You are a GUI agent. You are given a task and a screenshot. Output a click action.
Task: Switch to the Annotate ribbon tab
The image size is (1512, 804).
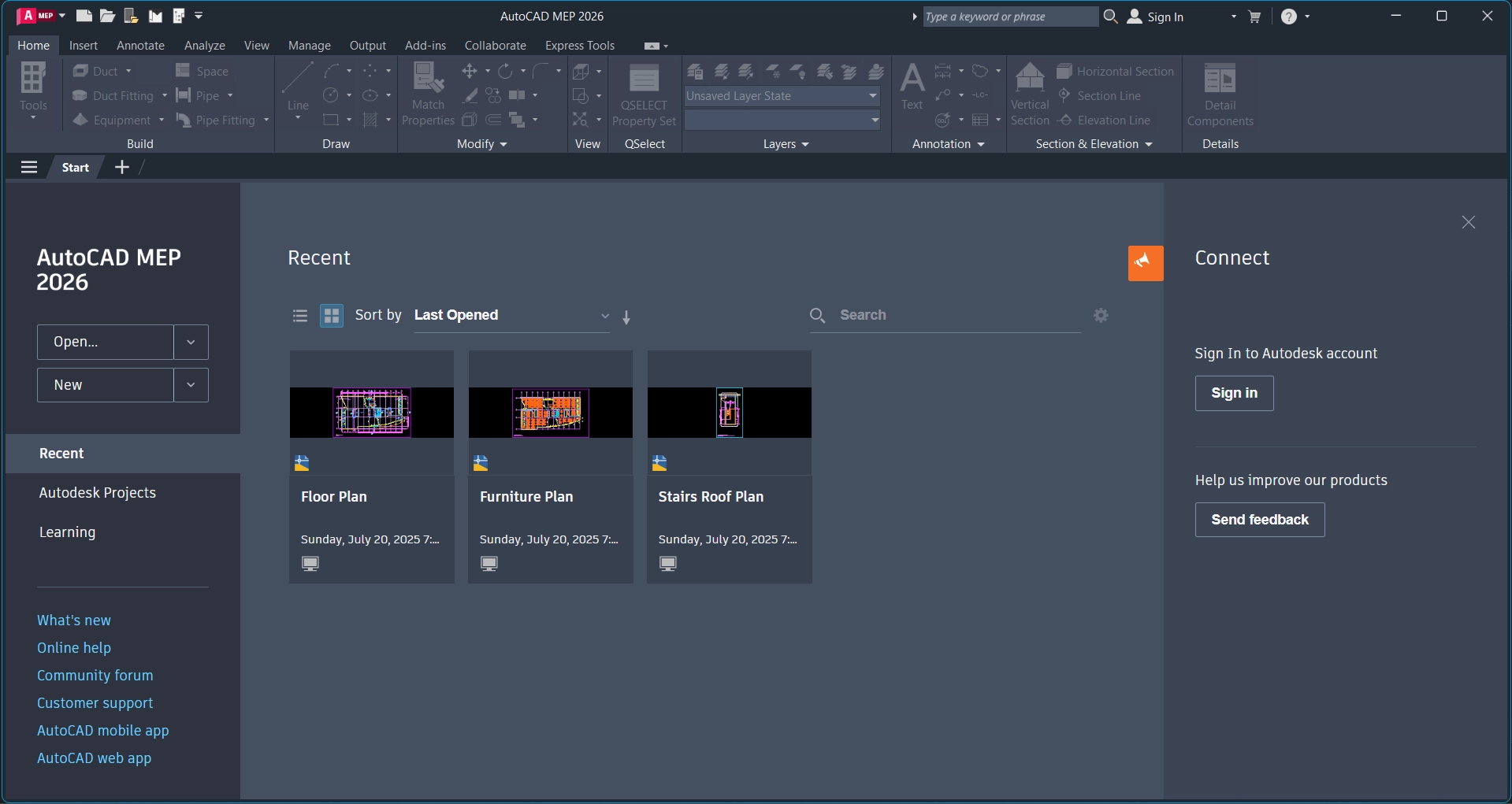140,46
